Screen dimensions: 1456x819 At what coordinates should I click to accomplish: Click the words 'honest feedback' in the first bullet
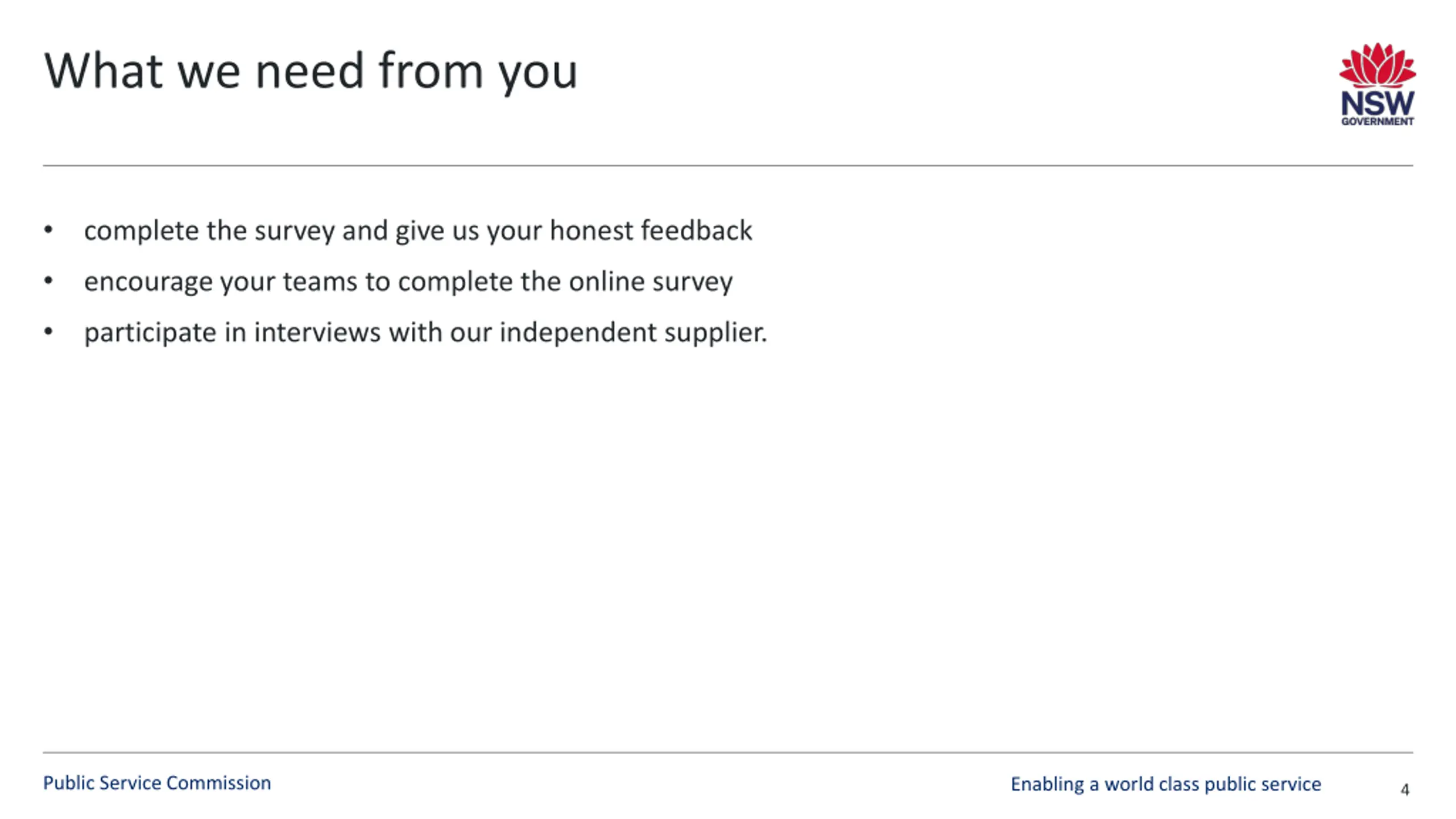tap(651, 230)
